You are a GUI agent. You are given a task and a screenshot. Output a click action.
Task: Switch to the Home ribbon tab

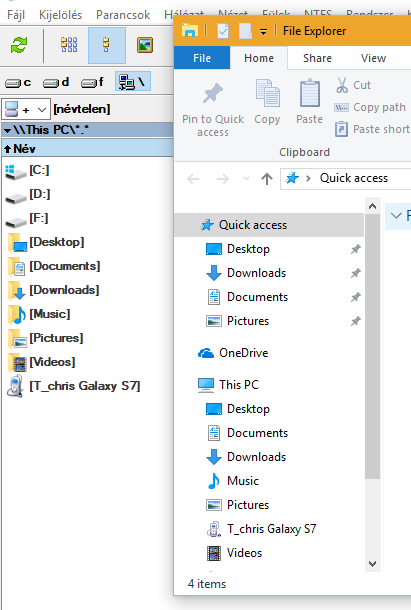coord(259,58)
